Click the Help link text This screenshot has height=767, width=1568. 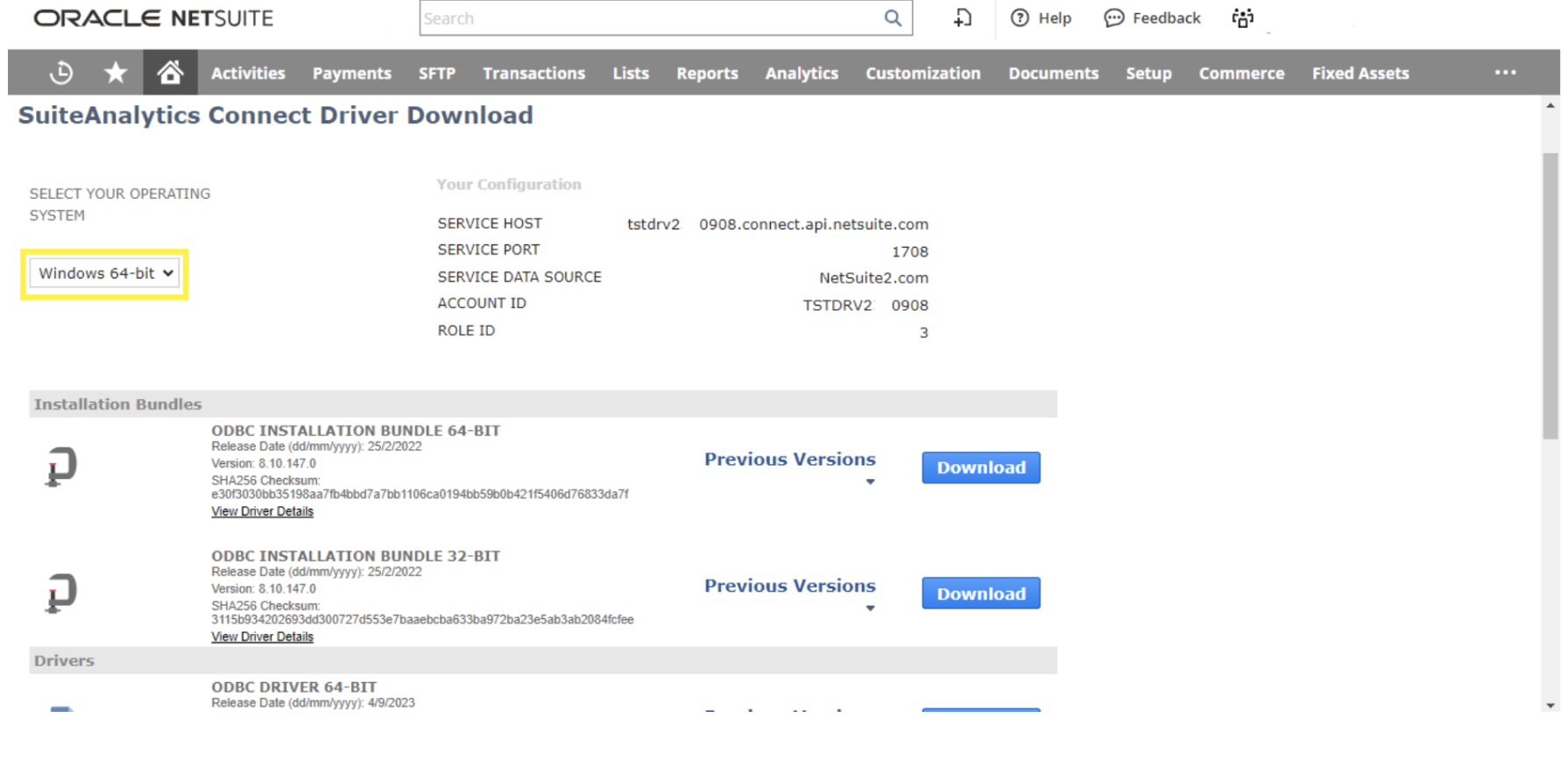(x=1055, y=18)
